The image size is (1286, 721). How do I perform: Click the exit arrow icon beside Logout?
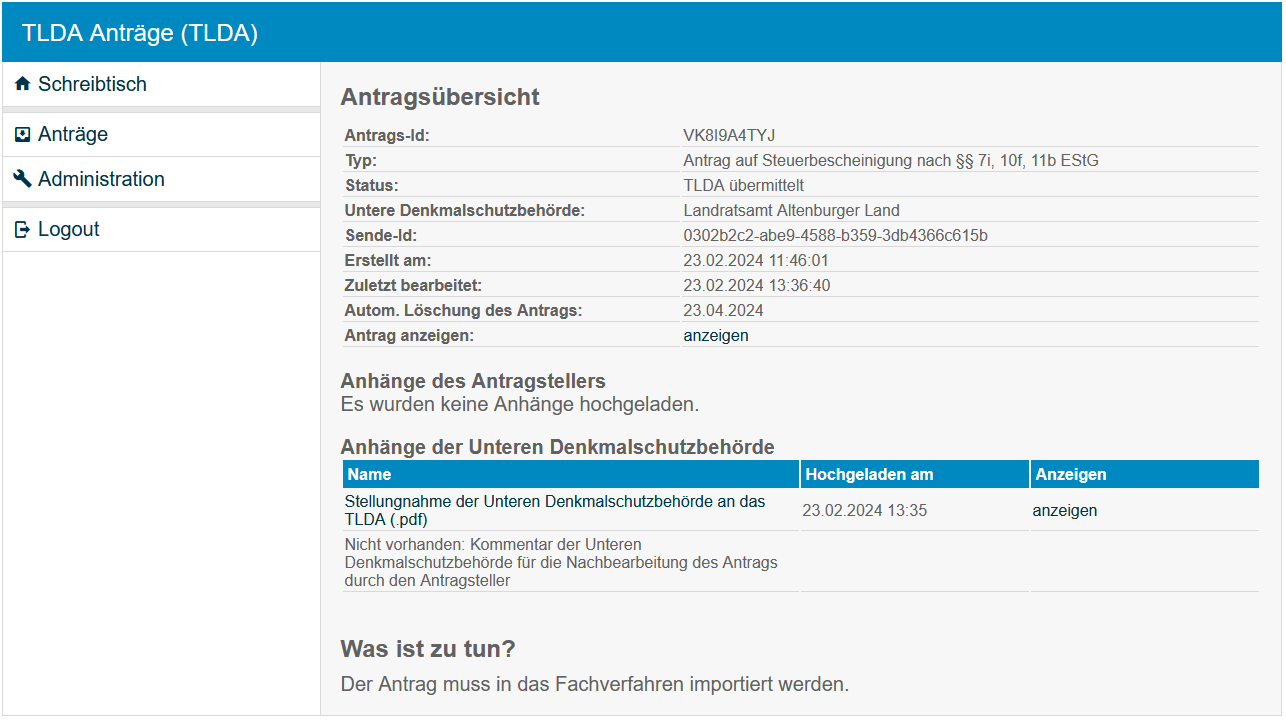23,230
